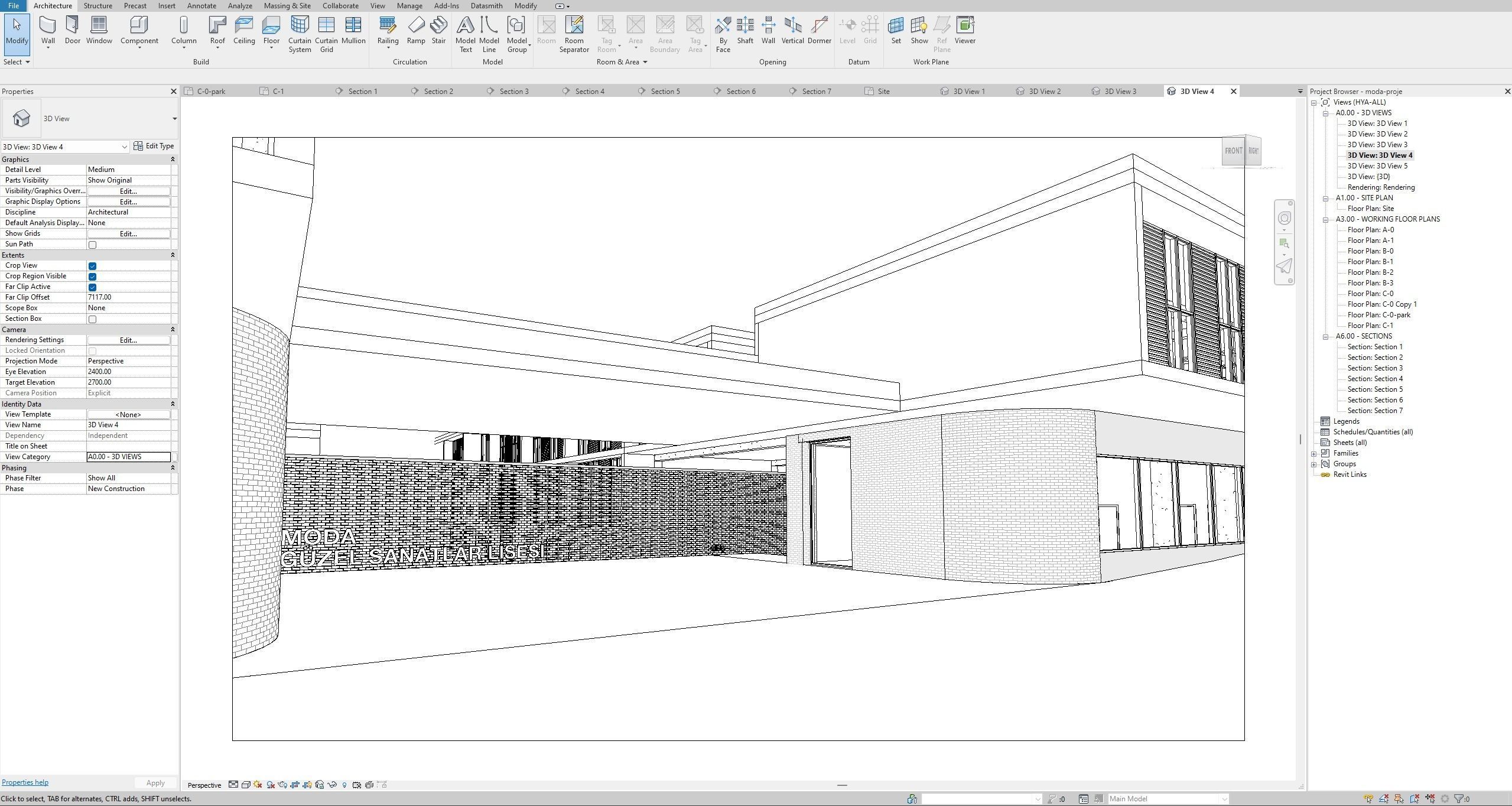This screenshot has height=806, width=1512.
Task: Uncheck the Crop Region Visible checkbox
Action: tap(92, 277)
